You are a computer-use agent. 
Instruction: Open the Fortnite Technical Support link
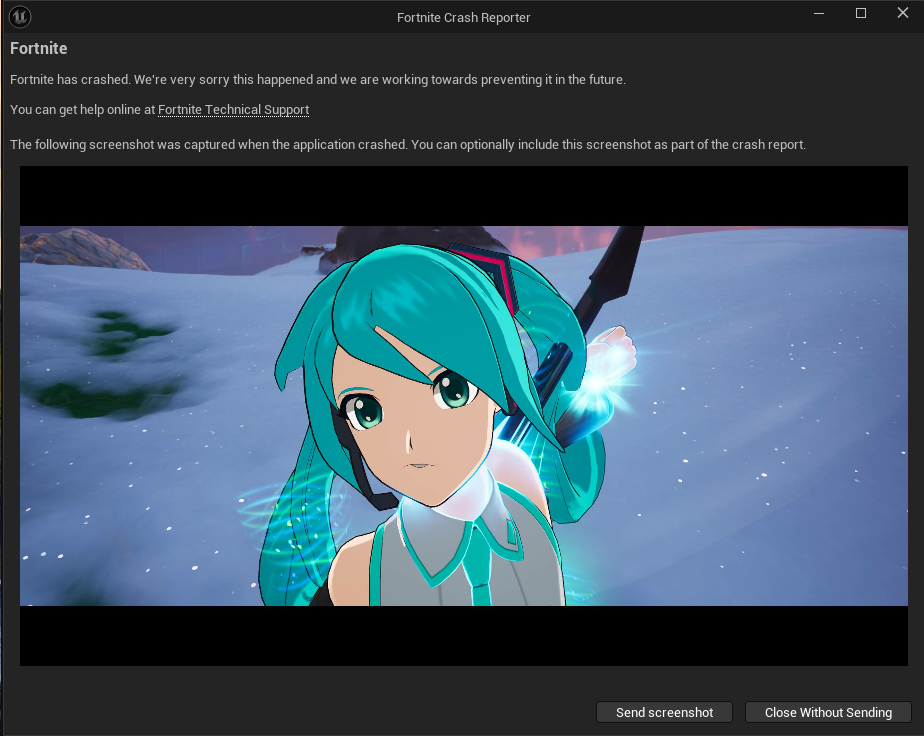point(233,110)
